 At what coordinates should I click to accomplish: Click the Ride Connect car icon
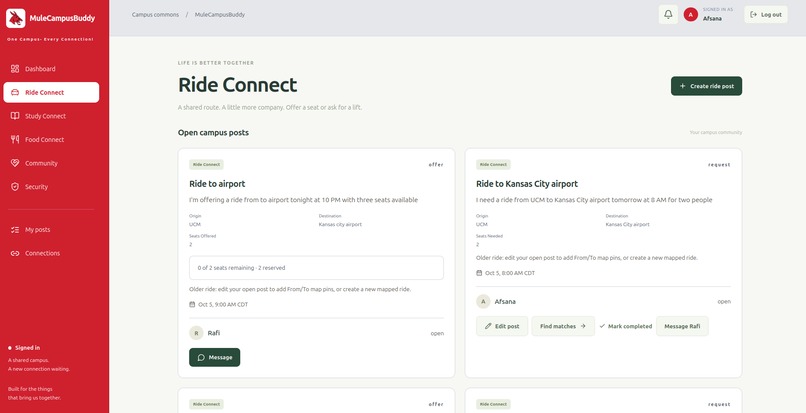coord(15,93)
